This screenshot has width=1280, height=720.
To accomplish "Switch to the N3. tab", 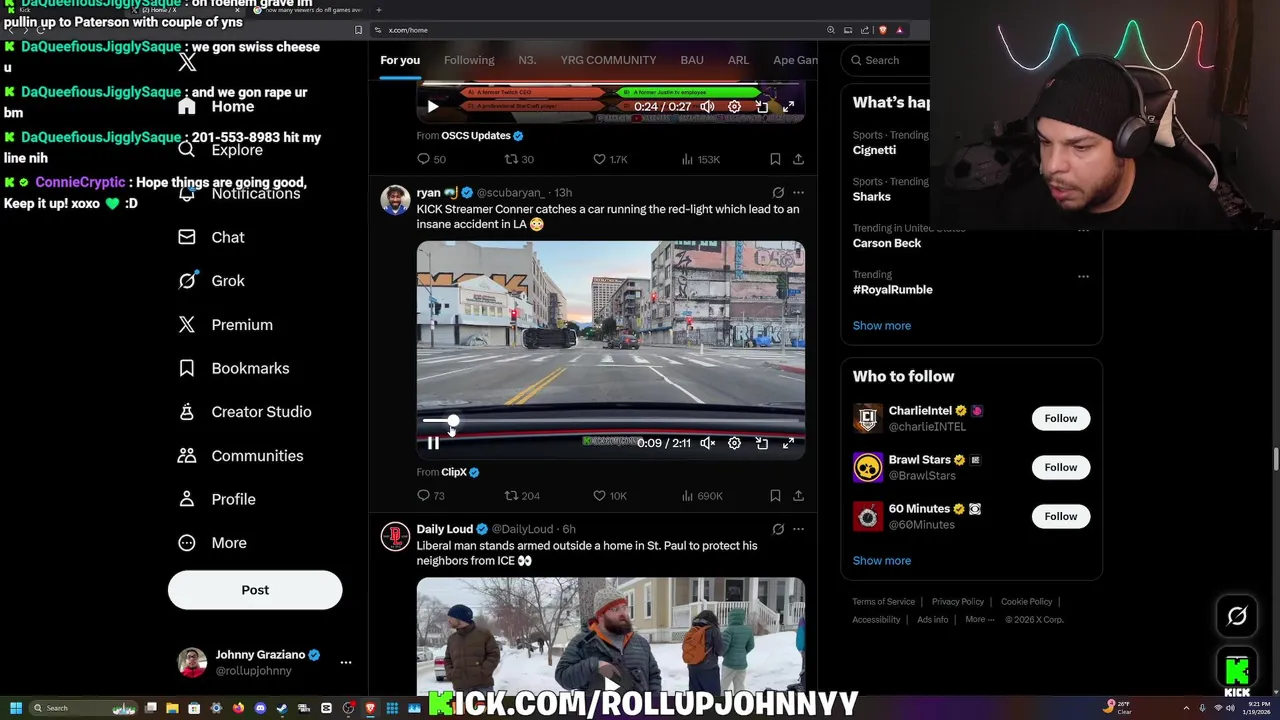I will point(527,60).
